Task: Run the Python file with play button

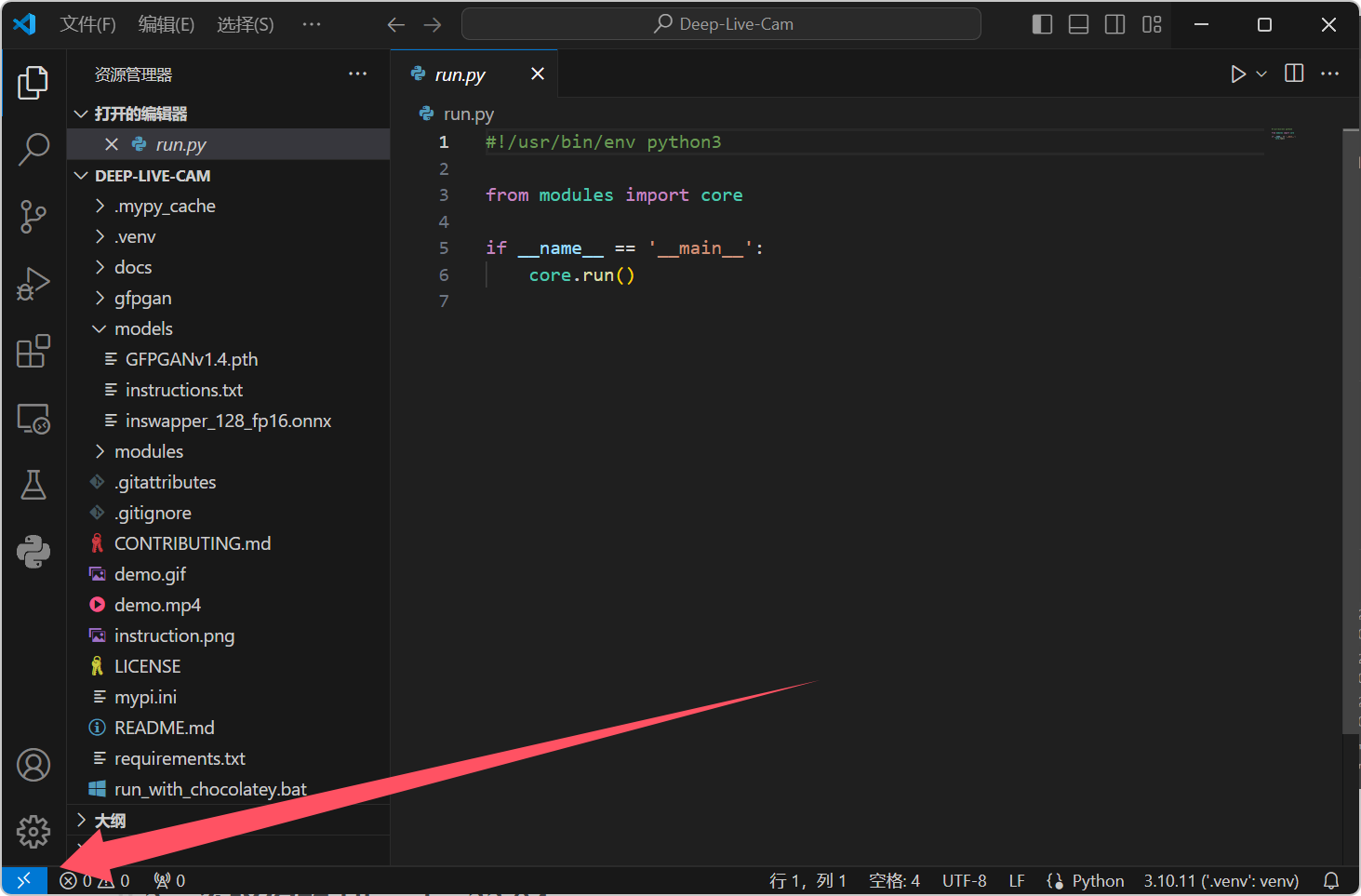Action: click(x=1237, y=74)
